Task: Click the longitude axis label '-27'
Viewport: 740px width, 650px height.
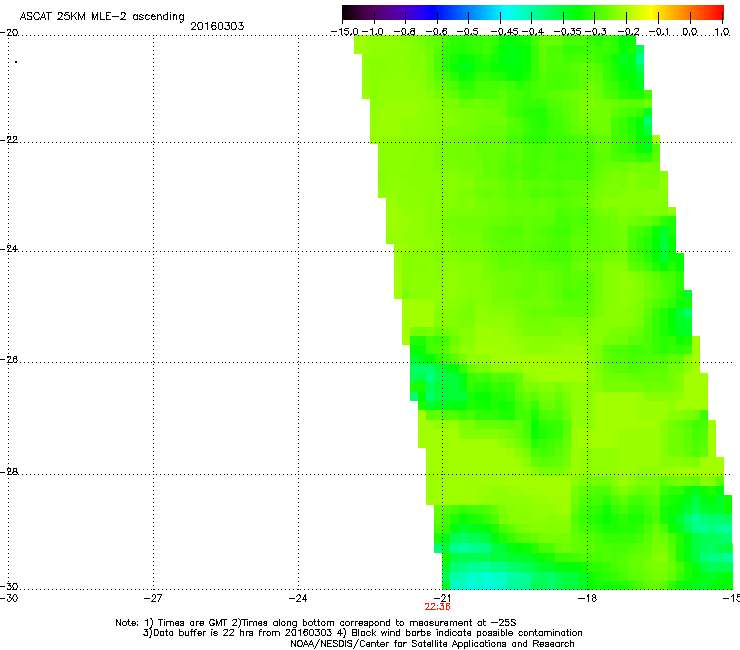Action: pos(153,598)
